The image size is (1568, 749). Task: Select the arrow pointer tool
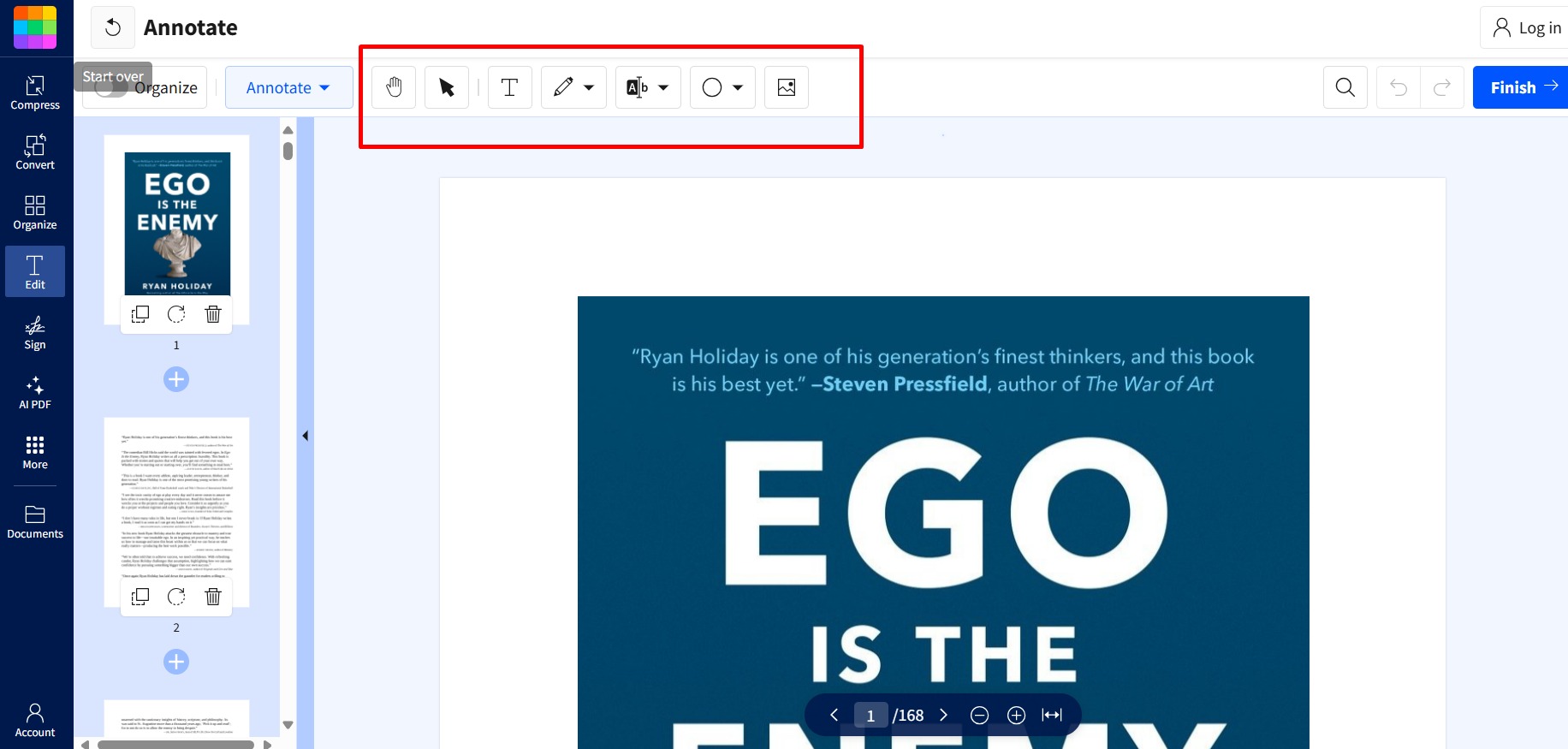[x=447, y=87]
